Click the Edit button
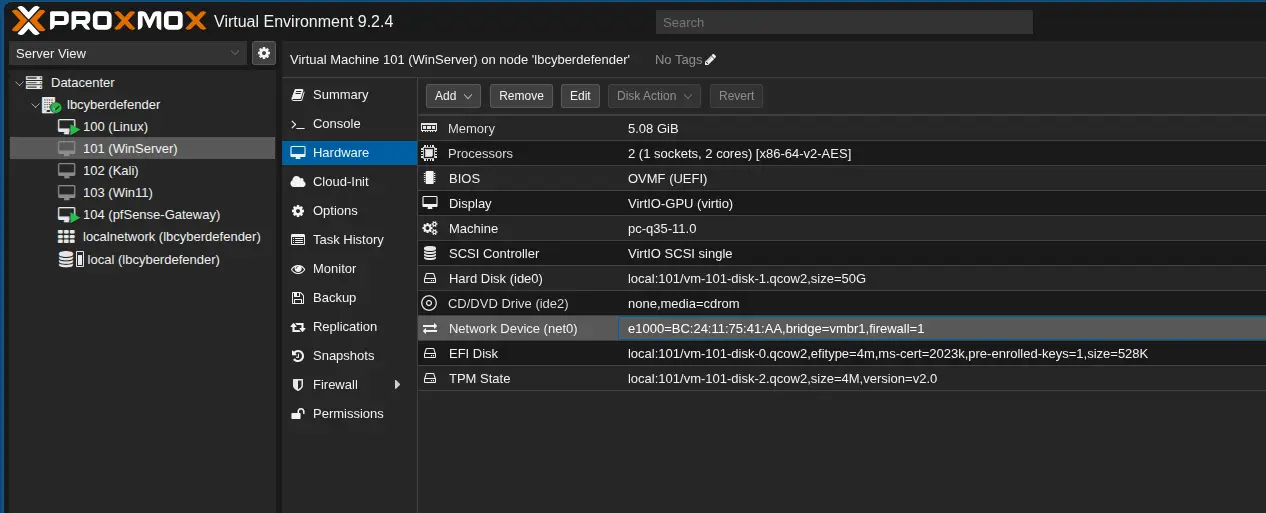Viewport: 1266px width, 513px height. (580, 96)
